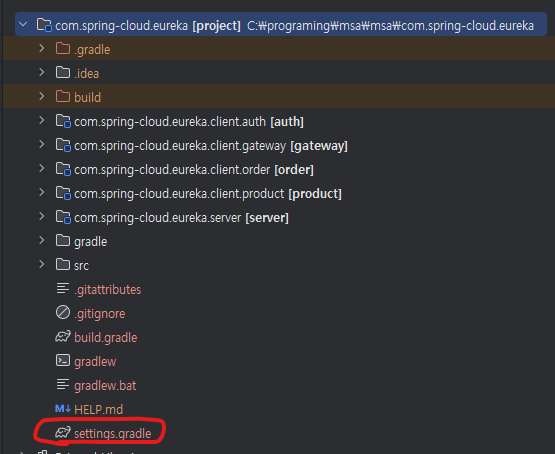The width and height of the screenshot is (555, 454).
Task: Open the settings.gradle file
Action: pos(113,434)
